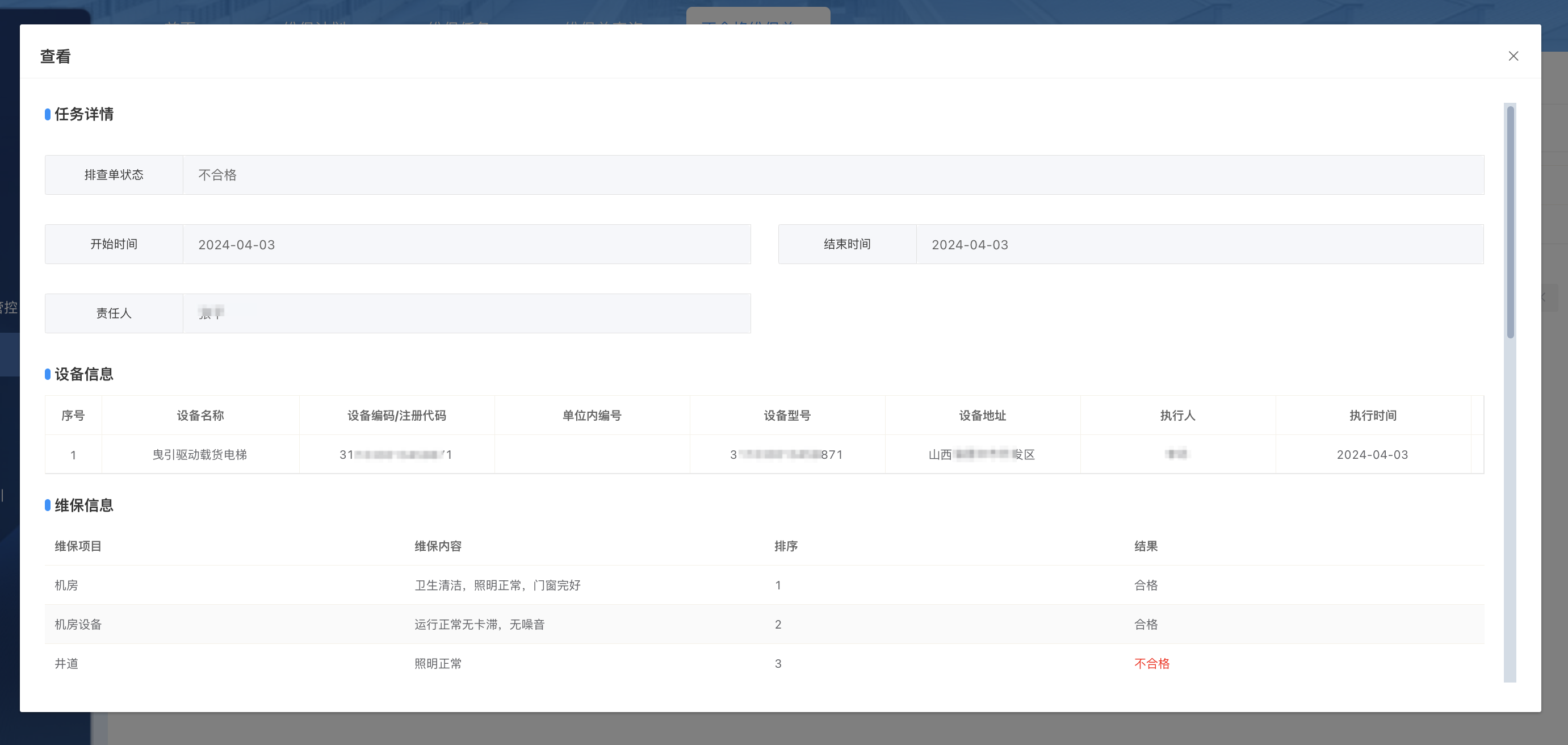The image size is (1568, 745).
Task: Click the execution date 2024-04-03 in device row
Action: [x=1372, y=455]
